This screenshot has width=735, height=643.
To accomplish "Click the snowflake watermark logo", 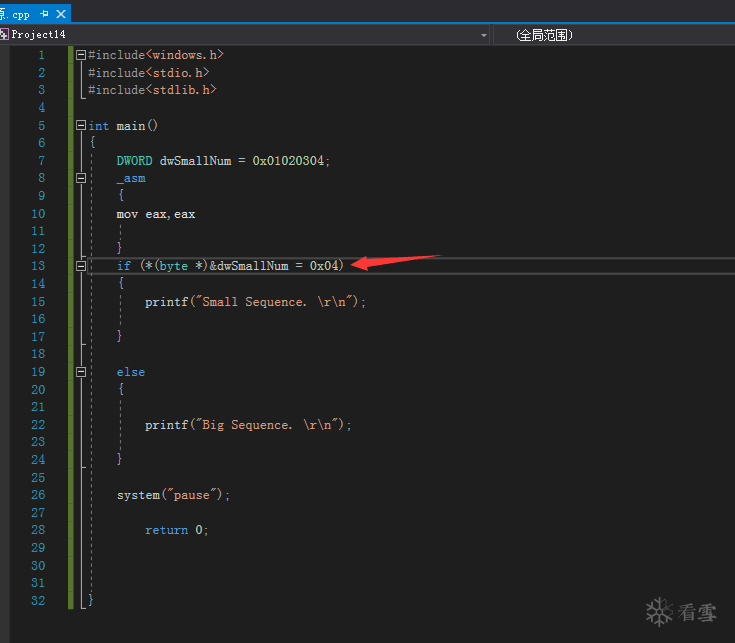I will (659, 611).
